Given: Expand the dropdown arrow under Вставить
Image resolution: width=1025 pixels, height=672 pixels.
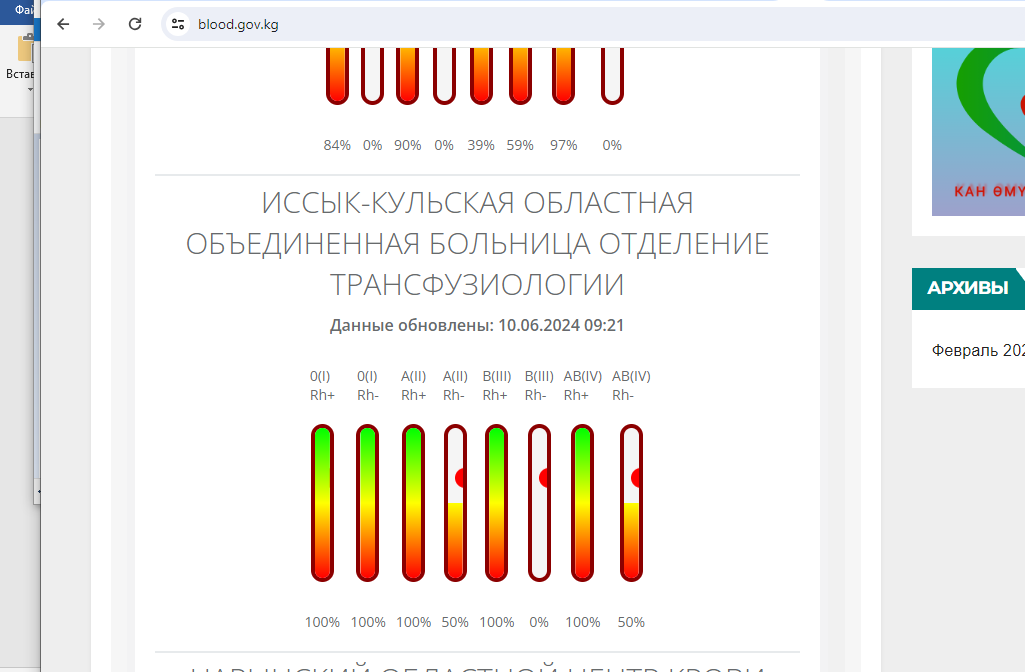Looking at the screenshot, I should coord(29,90).
